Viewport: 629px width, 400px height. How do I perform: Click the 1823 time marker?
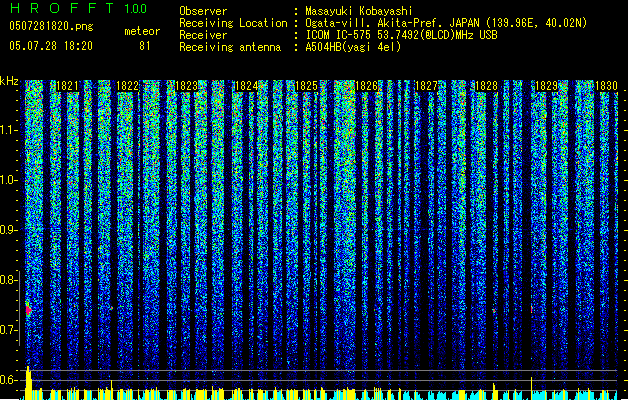(187, 86)
